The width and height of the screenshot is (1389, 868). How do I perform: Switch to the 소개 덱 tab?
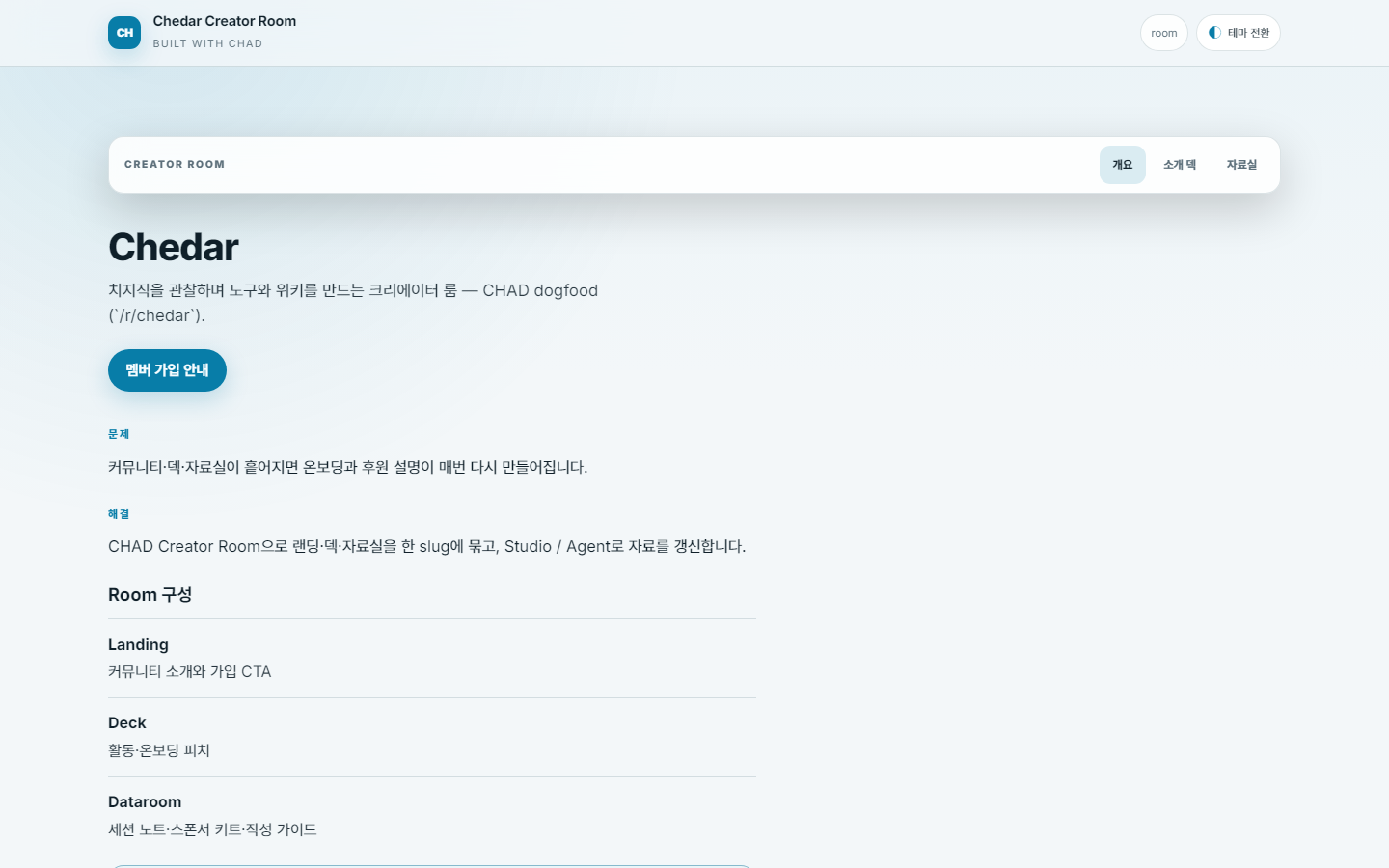(x=1179, y=165)
